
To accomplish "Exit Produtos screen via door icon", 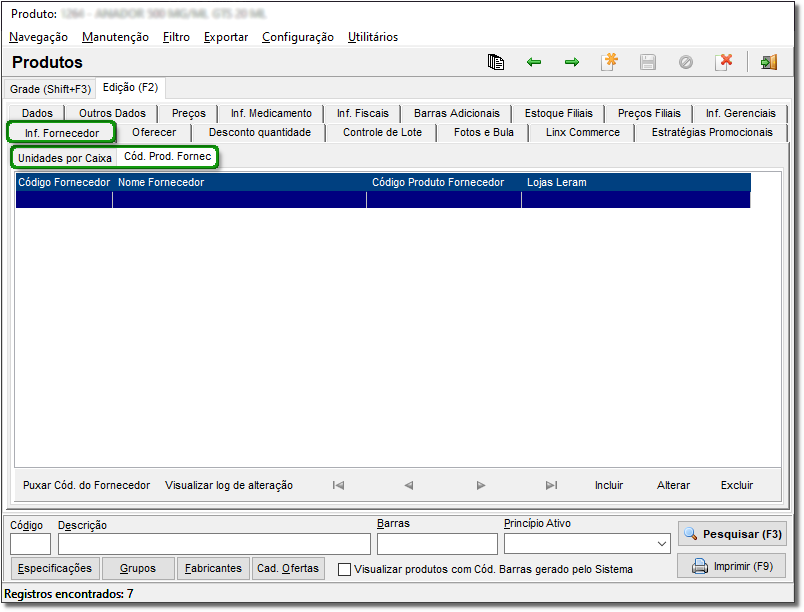I will pos(769,62).
